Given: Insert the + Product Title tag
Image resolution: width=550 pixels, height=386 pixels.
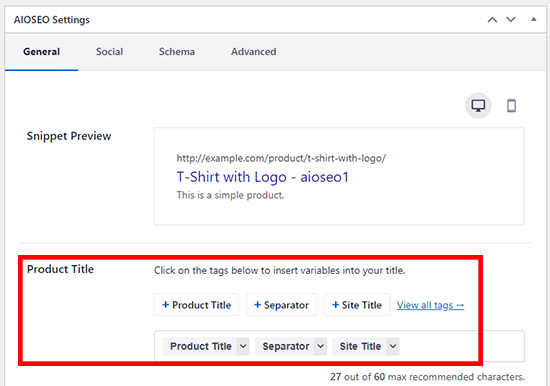Looking at the screenshot, I should 196,305.
